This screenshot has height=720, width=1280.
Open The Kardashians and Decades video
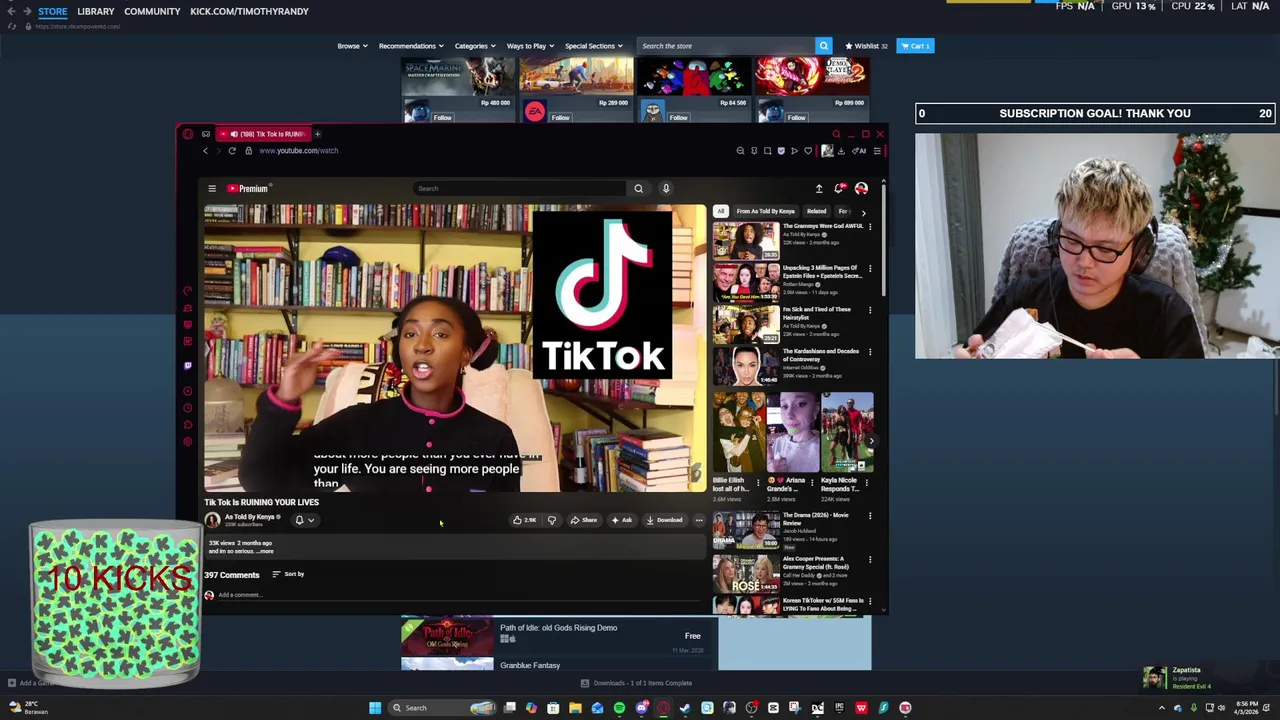(x=745, y=366)
